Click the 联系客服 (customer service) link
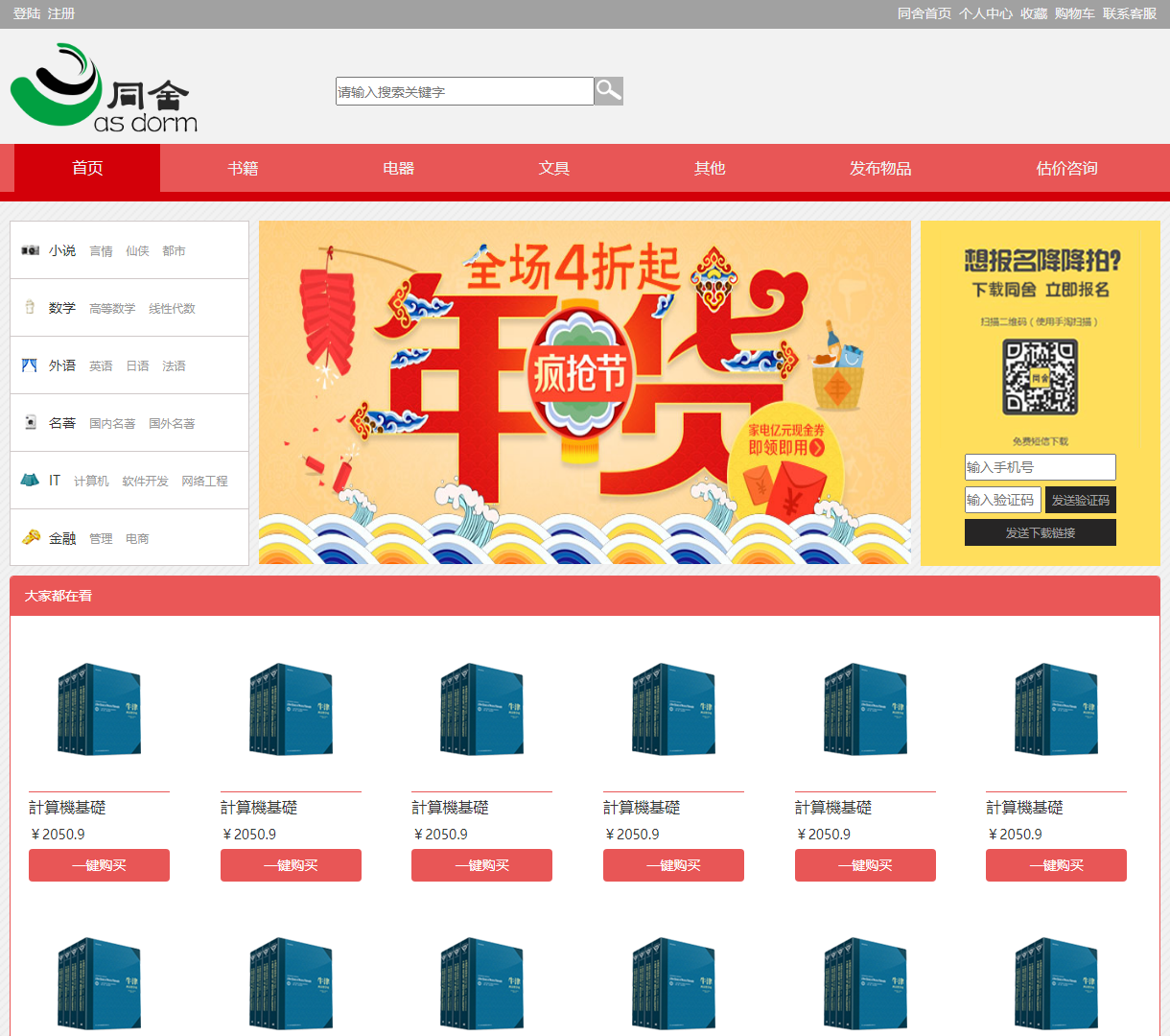This screenshot has height=1036, width=1170. click(1132, 14)
